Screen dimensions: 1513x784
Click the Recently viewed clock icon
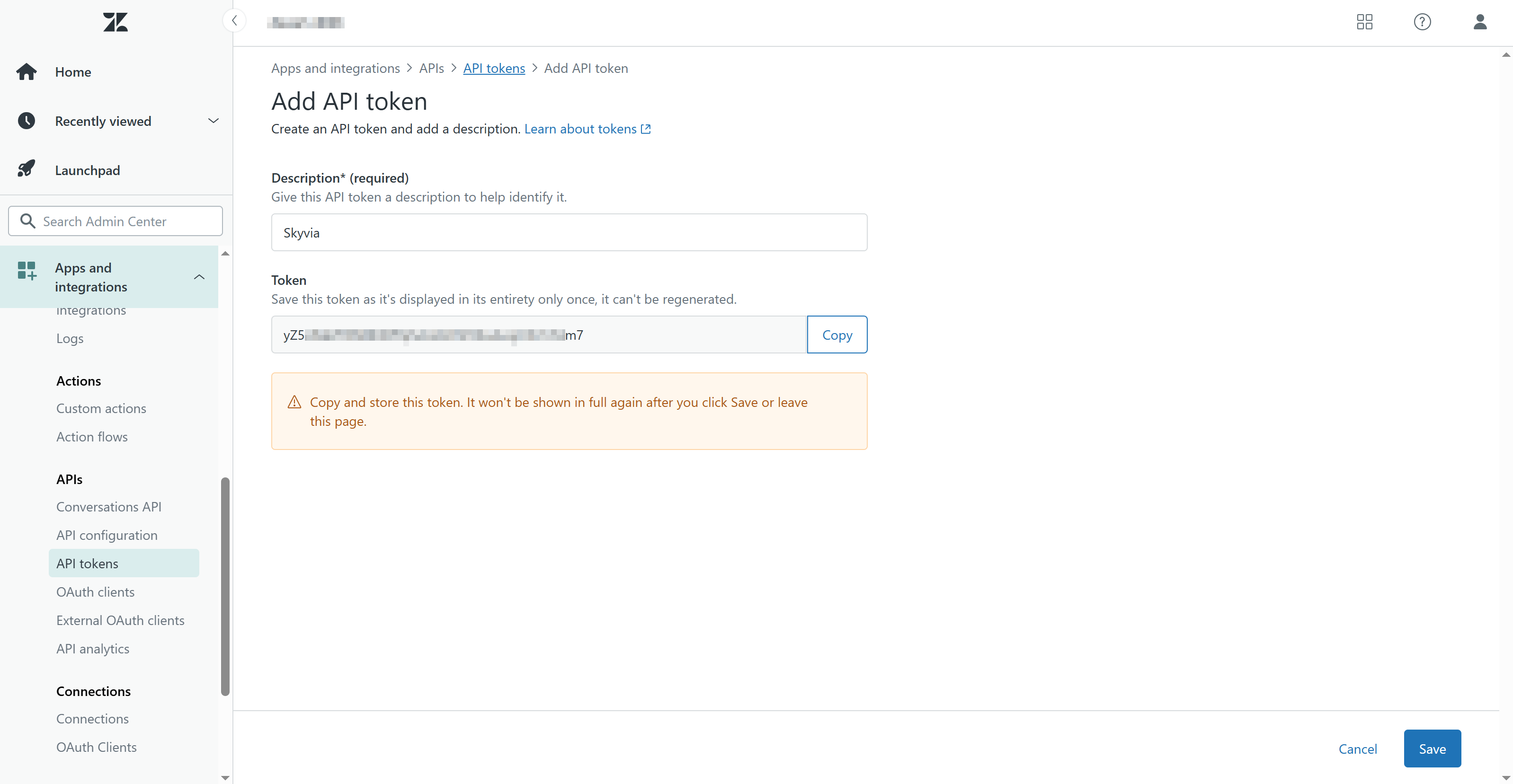[27, 121]
